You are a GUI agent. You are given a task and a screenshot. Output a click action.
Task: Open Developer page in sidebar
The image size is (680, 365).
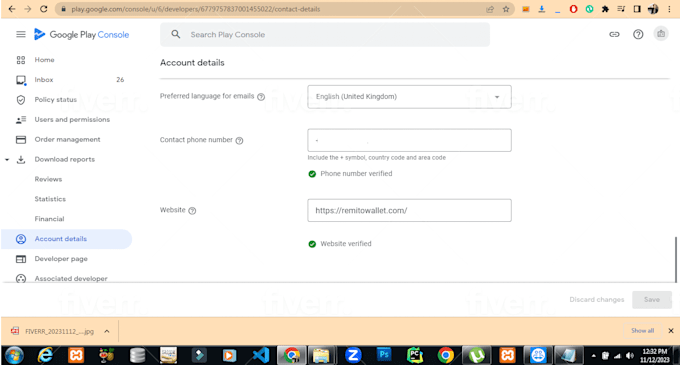(61, 259)
